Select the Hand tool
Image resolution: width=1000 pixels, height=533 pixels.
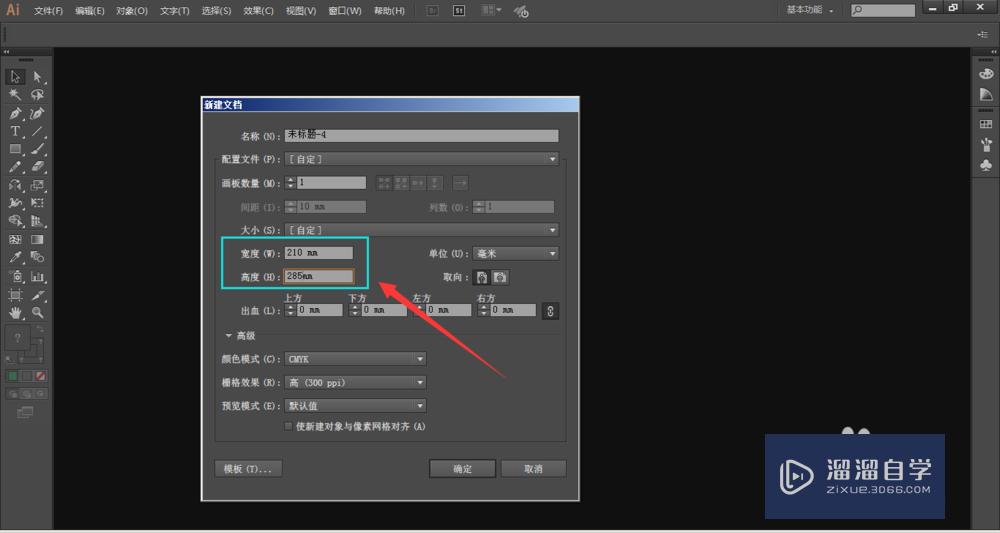pyautogui.click(x=15, y=313)
